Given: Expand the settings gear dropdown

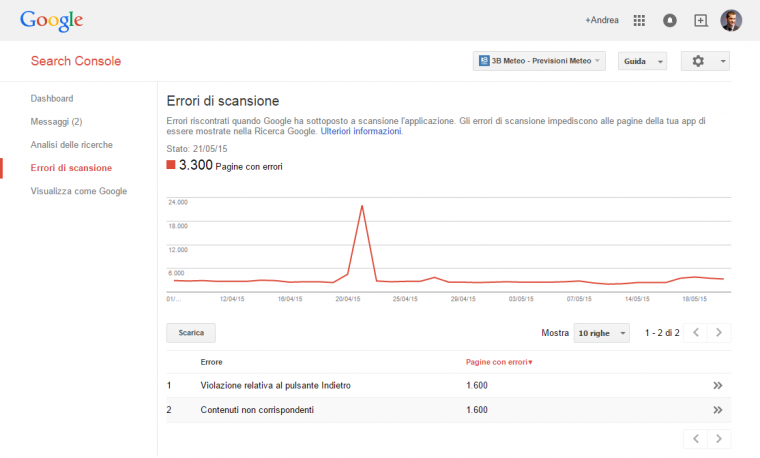Looking at the screenshot, I should click(x=705, y=61).
